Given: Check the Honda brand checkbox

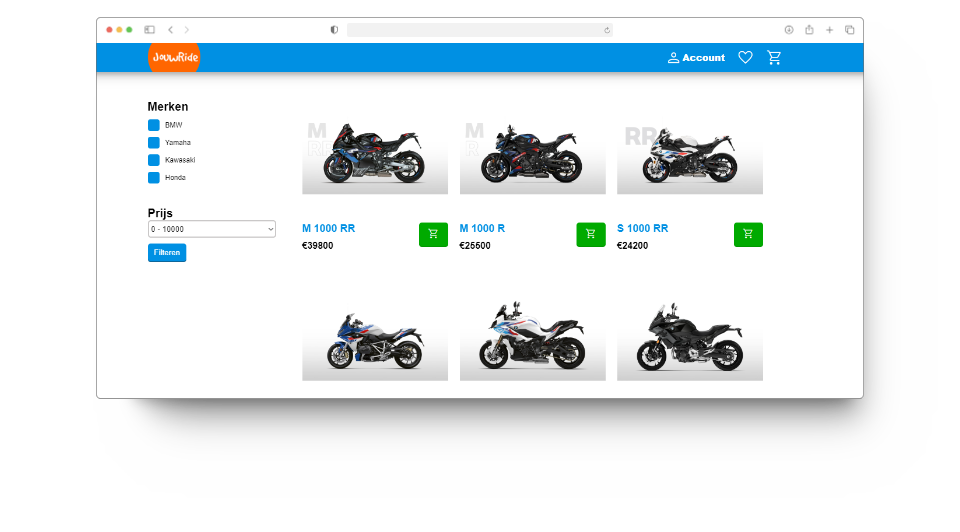Looking at the screenshot, I should click(154, 178).
